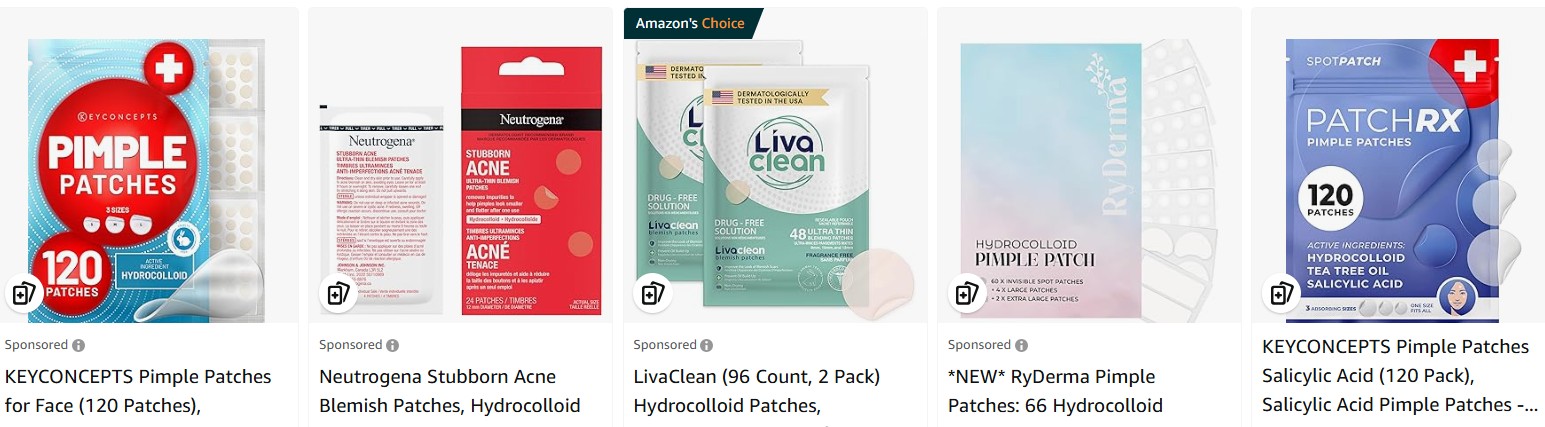
Task: Open Sponsored info icon under LivaClean product
Action: (707, 345)
